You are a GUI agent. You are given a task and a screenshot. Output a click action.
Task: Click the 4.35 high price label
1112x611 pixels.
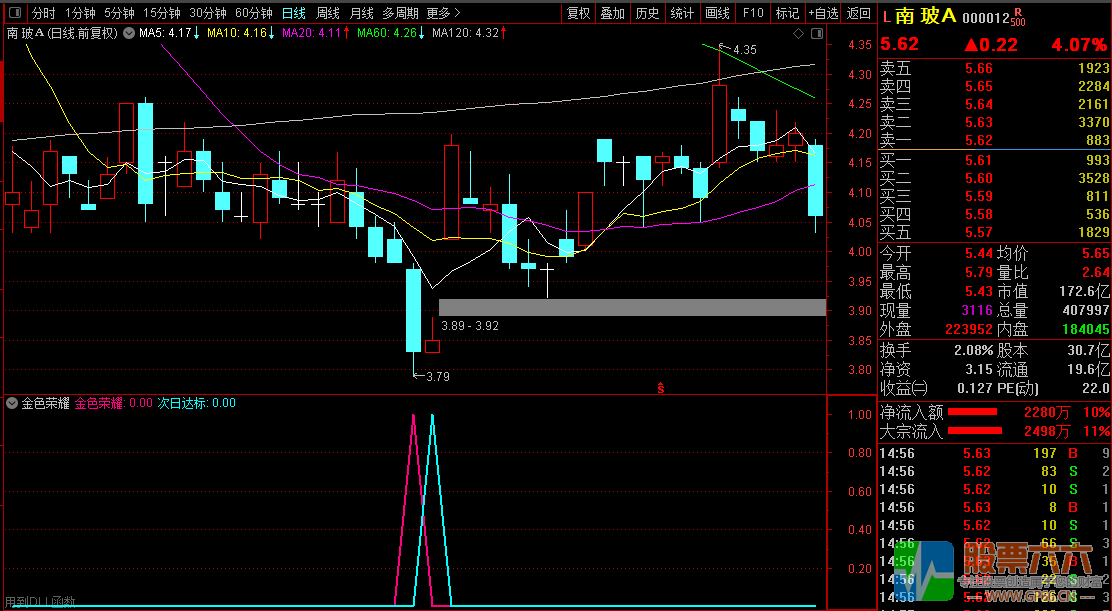pos(744,49)
